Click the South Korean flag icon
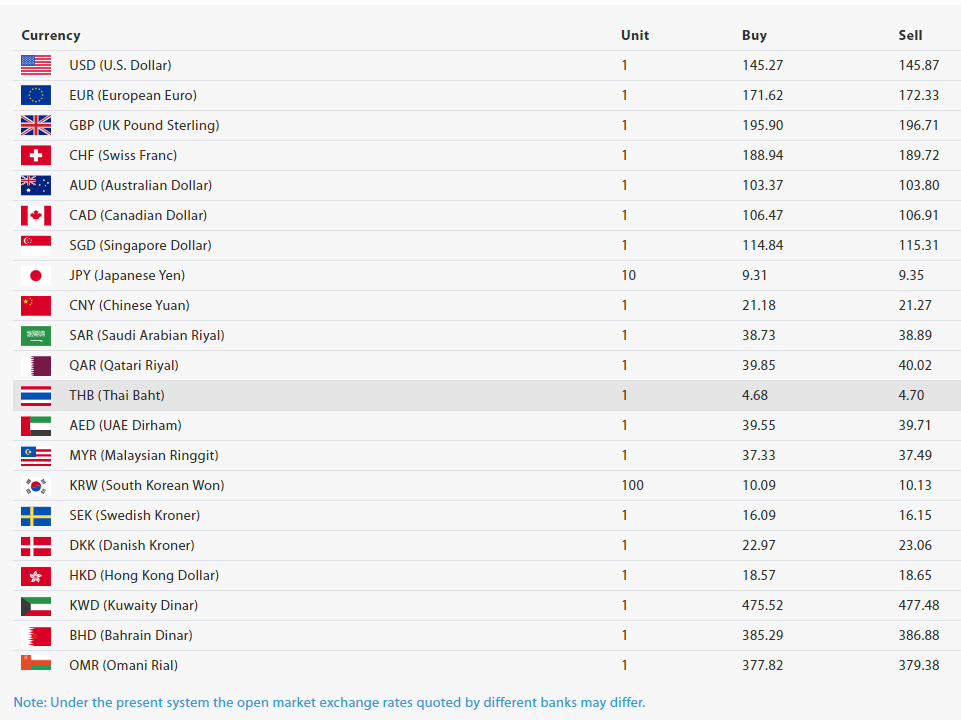Screen dimensions: 961x720 pos(36,485)
